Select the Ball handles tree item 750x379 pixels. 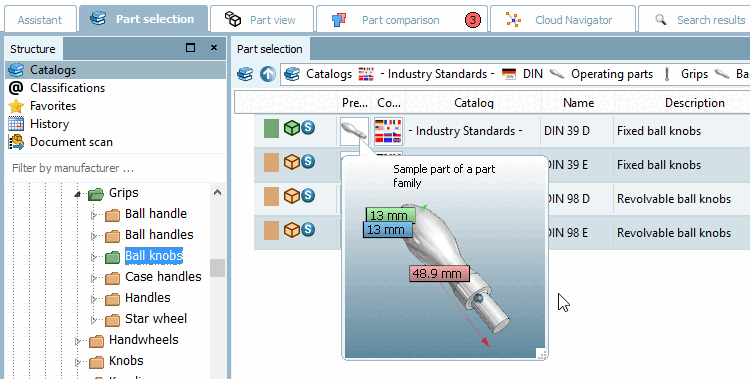click(x=159, y=234)
